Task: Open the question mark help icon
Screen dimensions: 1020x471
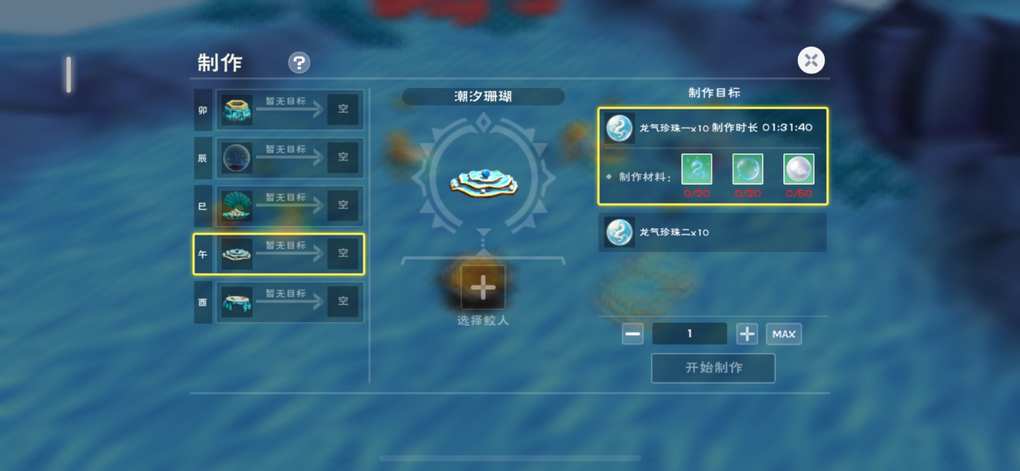Action: point(299,63)
